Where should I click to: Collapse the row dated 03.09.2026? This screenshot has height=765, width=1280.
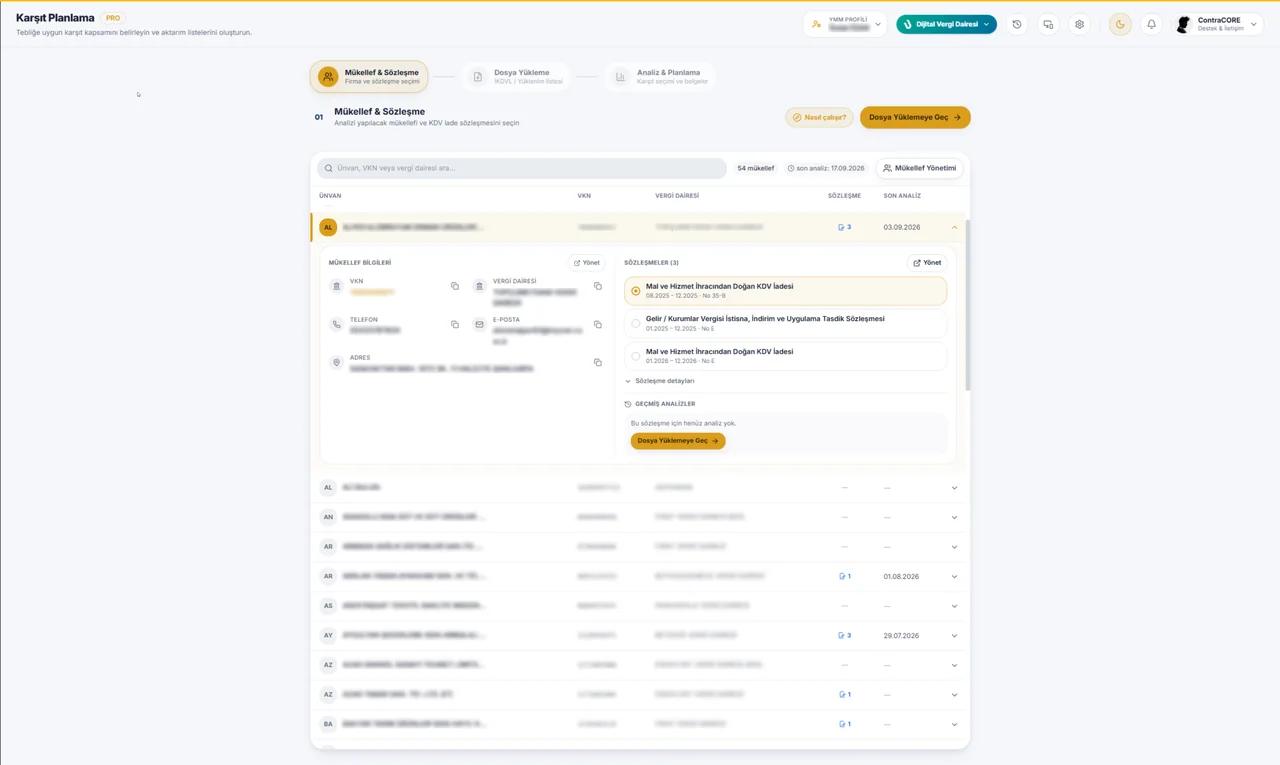click(954, 227)
